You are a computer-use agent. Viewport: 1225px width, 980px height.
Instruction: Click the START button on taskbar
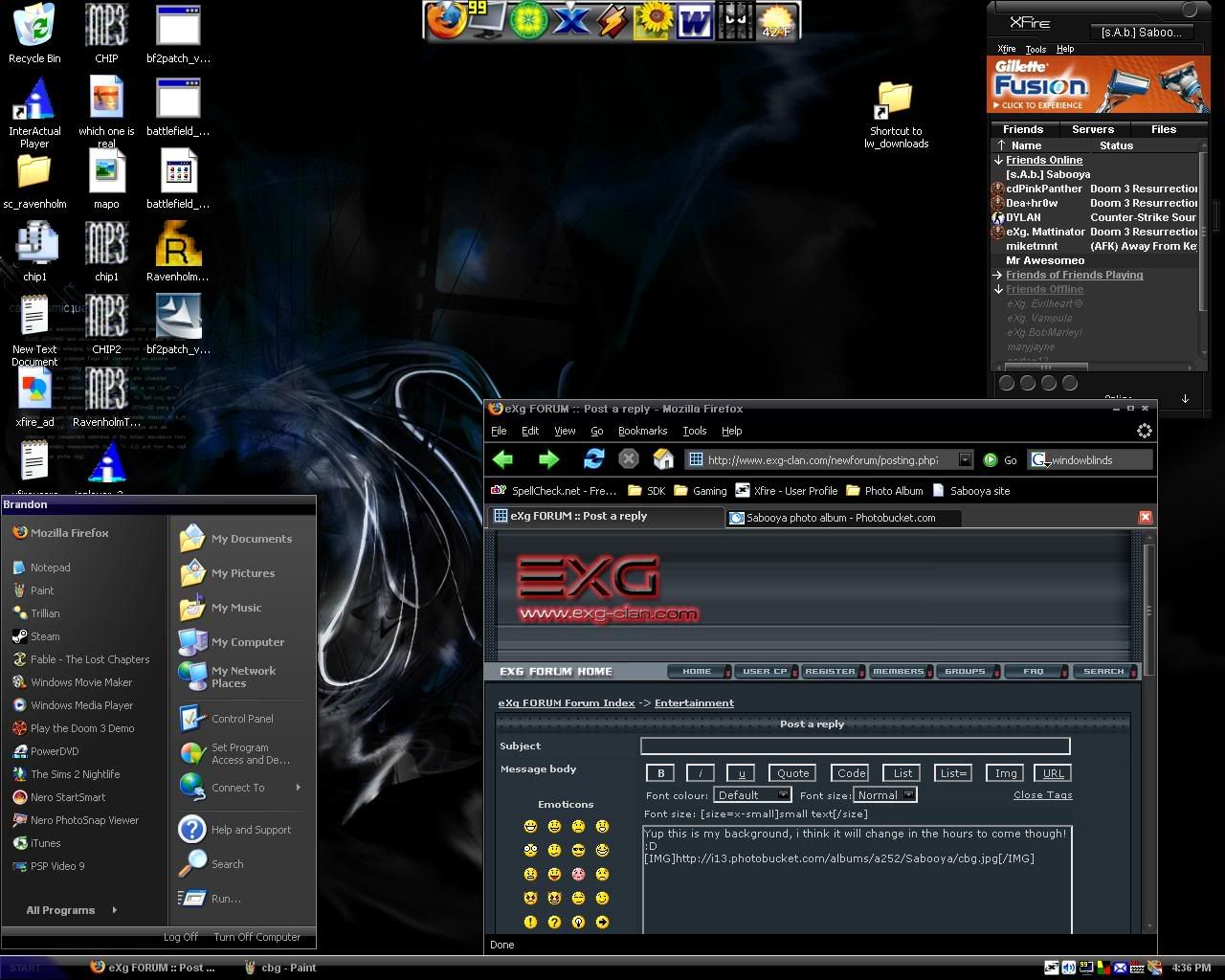click(26, 968)
